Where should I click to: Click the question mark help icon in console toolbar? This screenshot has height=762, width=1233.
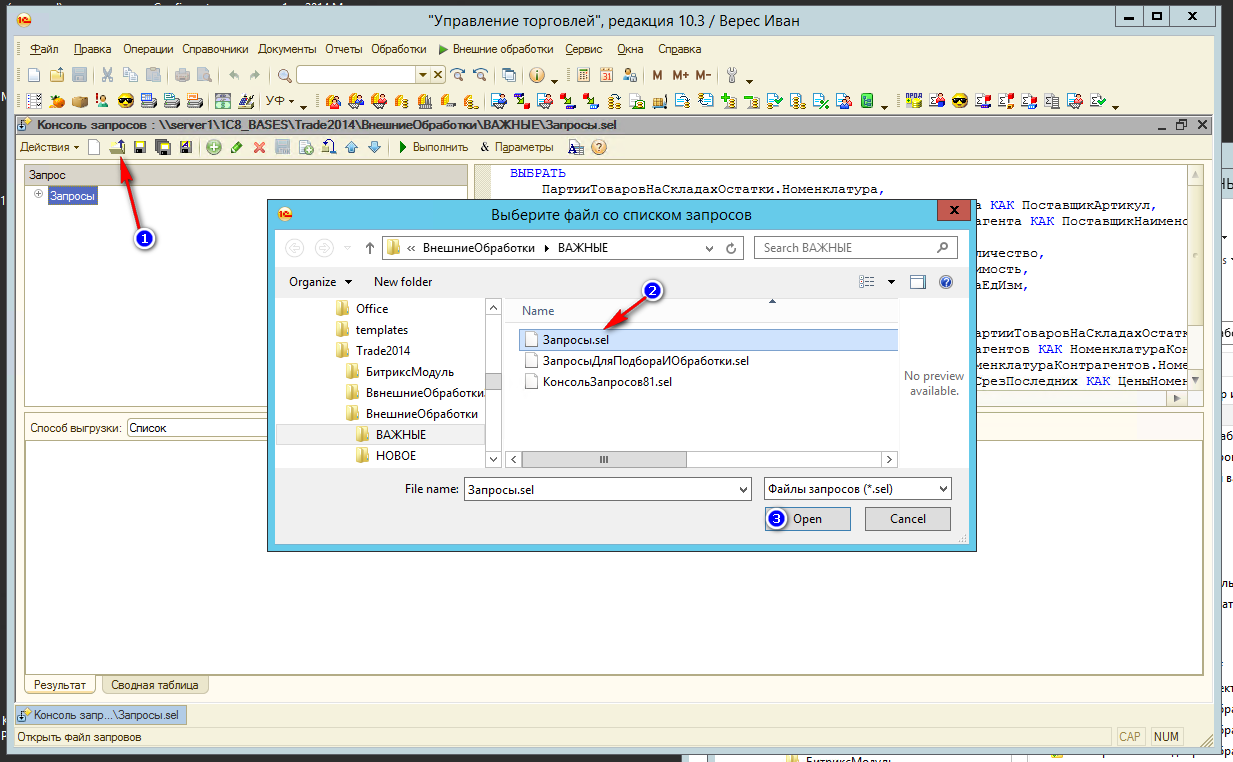[x=599, y=147]
